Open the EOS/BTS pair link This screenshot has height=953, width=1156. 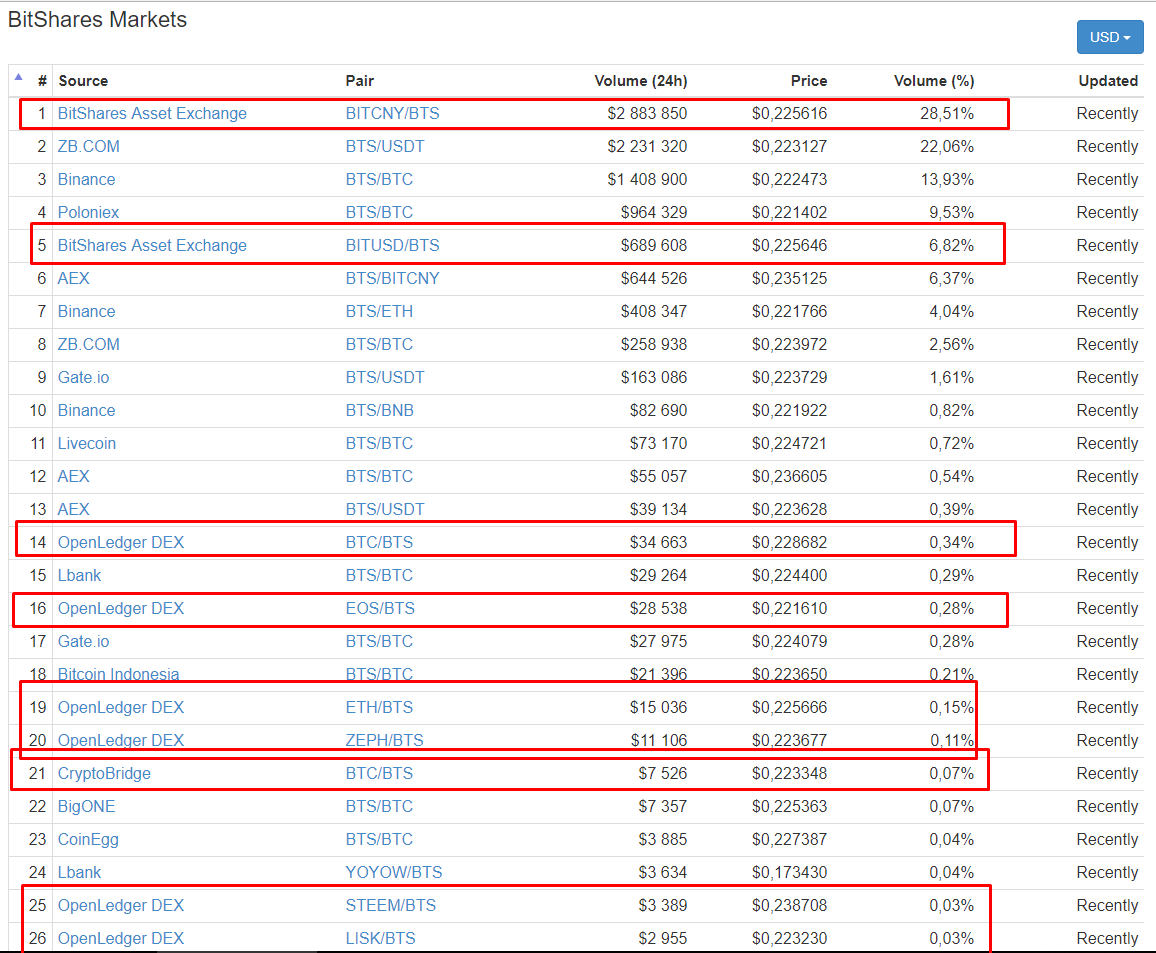pos(379,608)
